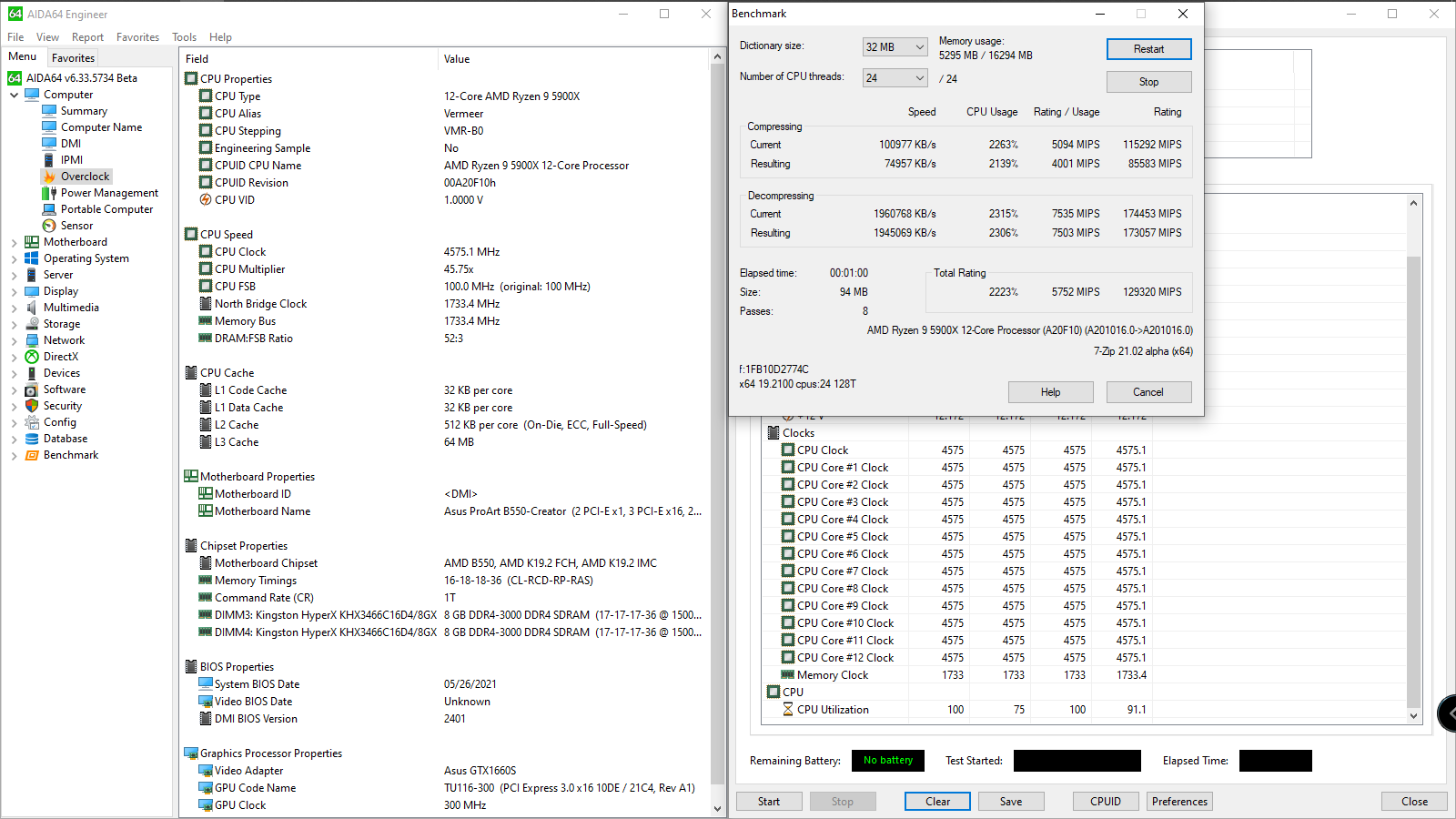Click the Help button in Benchmark dialog
The width and height of the screenshot is (1456, 819).
(x=1050, y=392)
